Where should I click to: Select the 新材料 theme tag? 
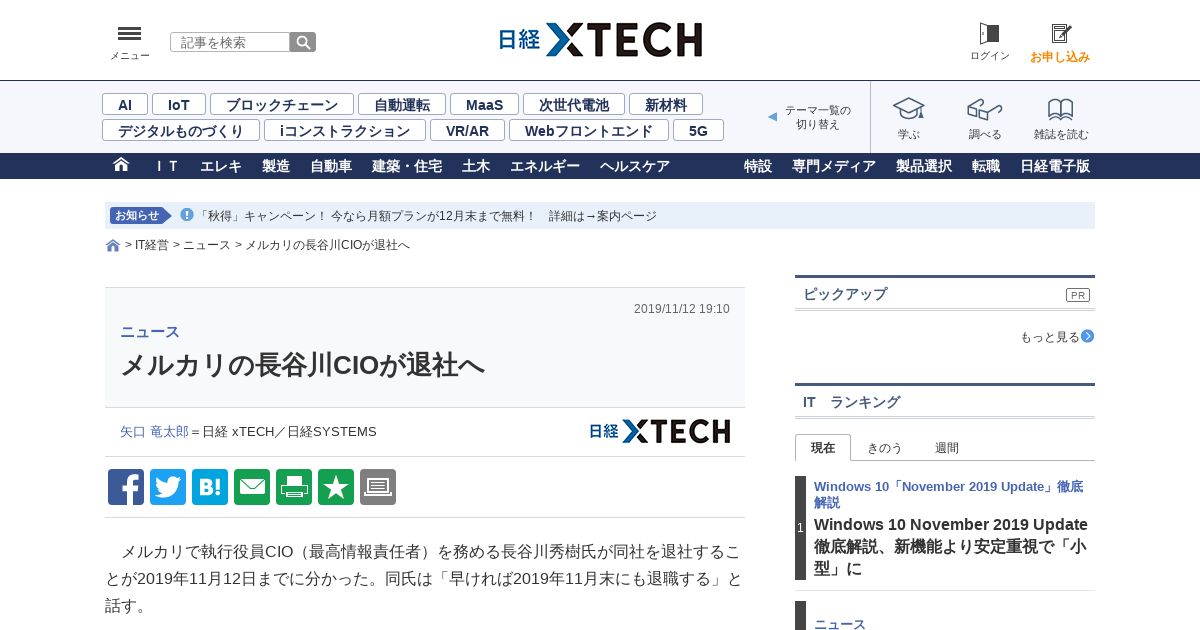666,104
